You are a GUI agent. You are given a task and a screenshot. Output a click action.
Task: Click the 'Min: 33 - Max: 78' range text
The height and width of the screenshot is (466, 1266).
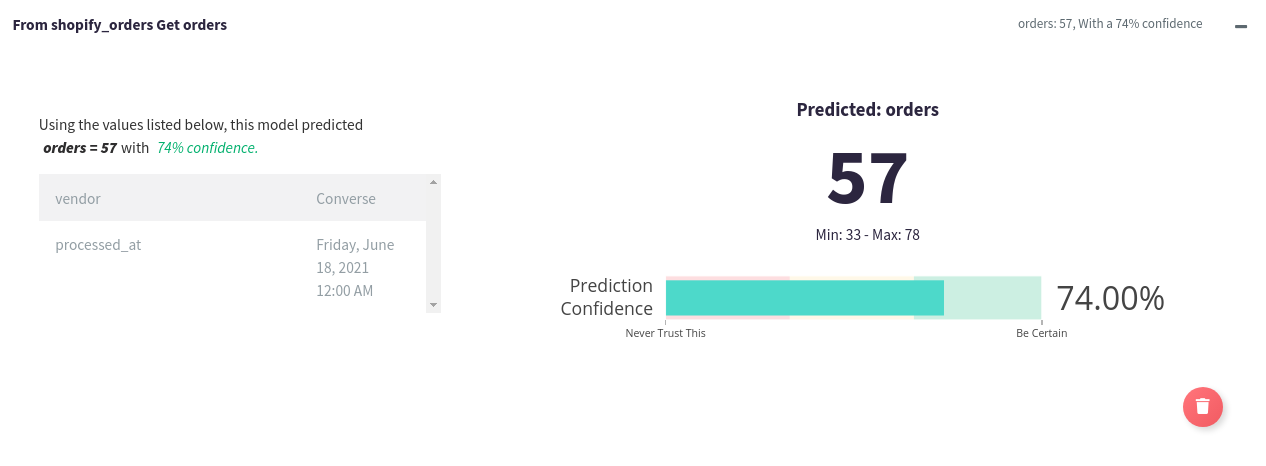[x=867, y=235]
